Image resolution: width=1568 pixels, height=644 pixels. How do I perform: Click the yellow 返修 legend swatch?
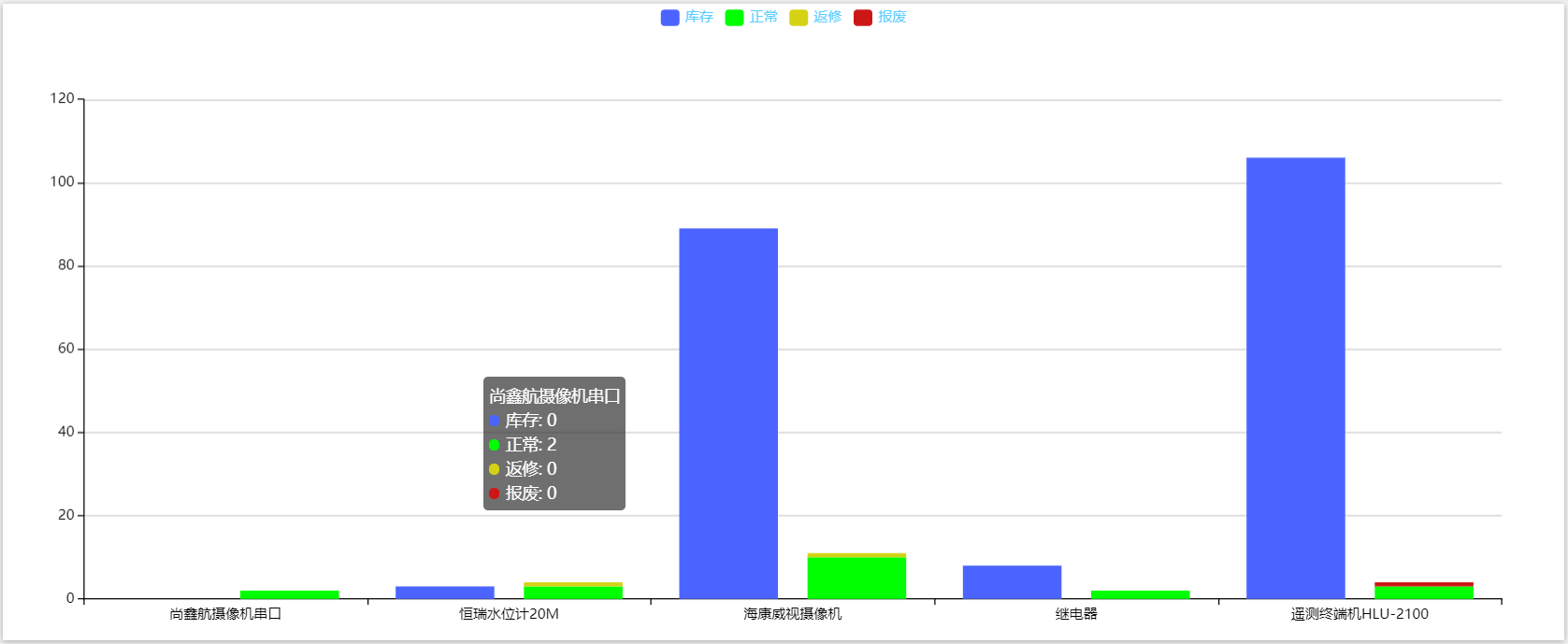pos(798,17)
